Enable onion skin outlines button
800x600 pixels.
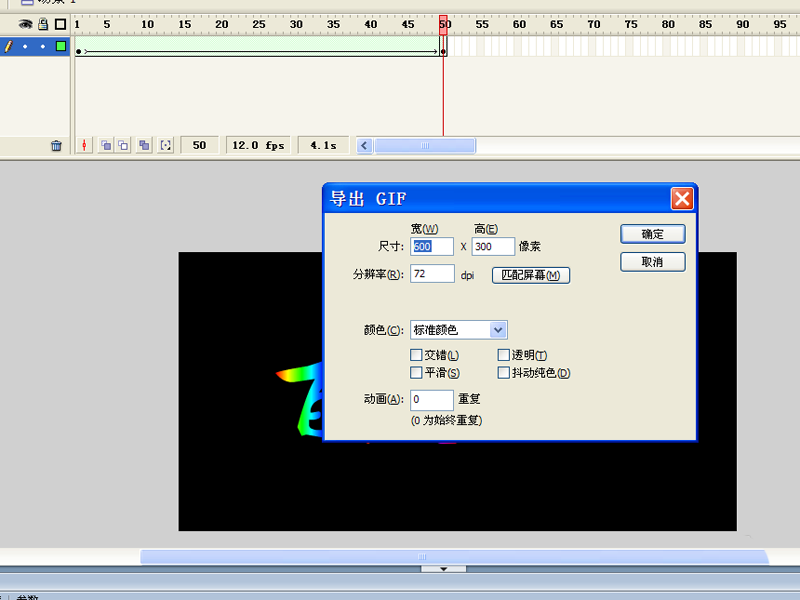[x=123, y=145]
